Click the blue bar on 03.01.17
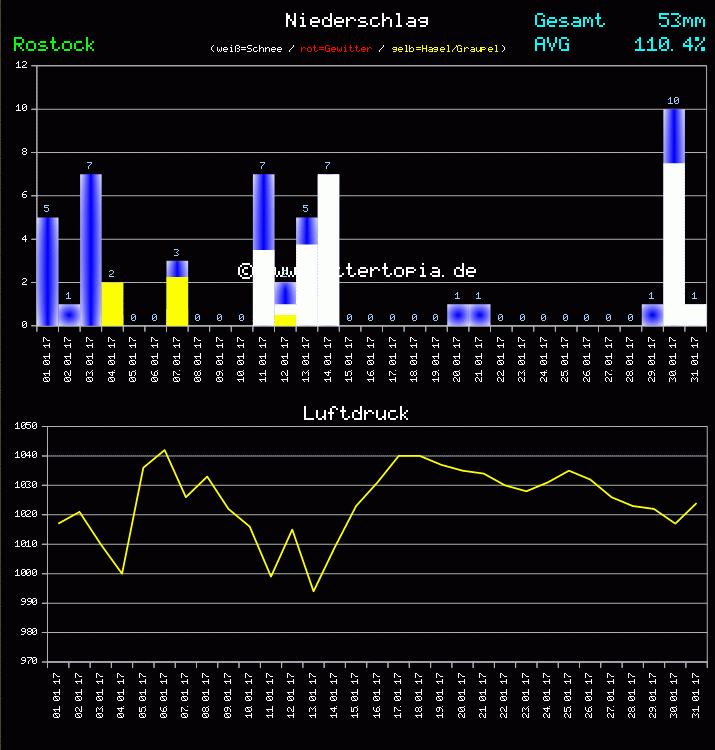 91,250
